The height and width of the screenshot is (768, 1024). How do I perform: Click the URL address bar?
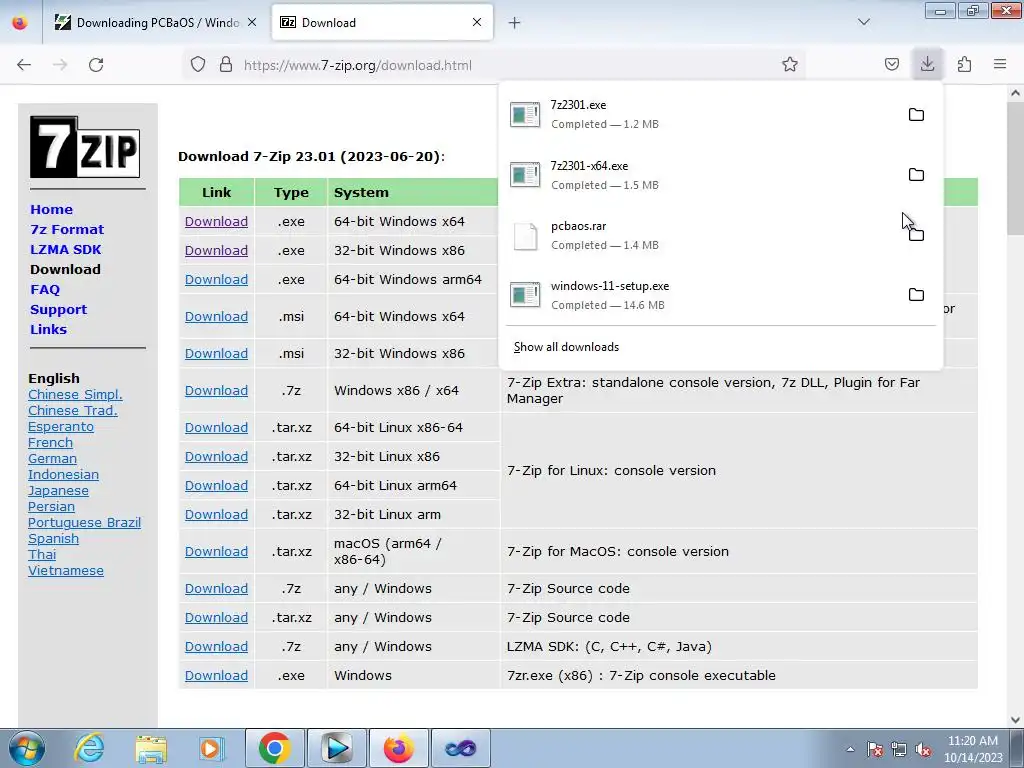(496, 65)
